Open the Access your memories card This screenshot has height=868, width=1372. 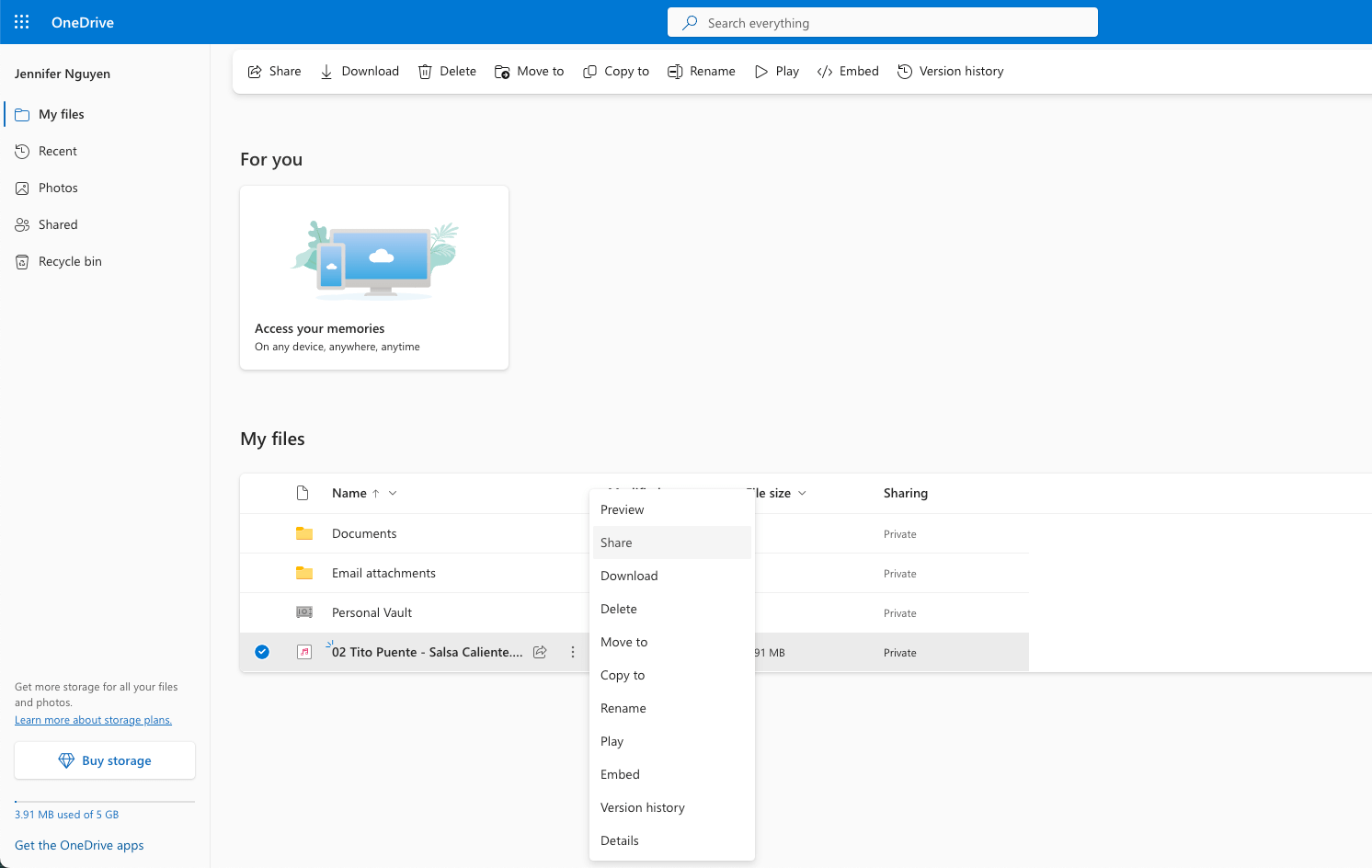coord(374,278)
